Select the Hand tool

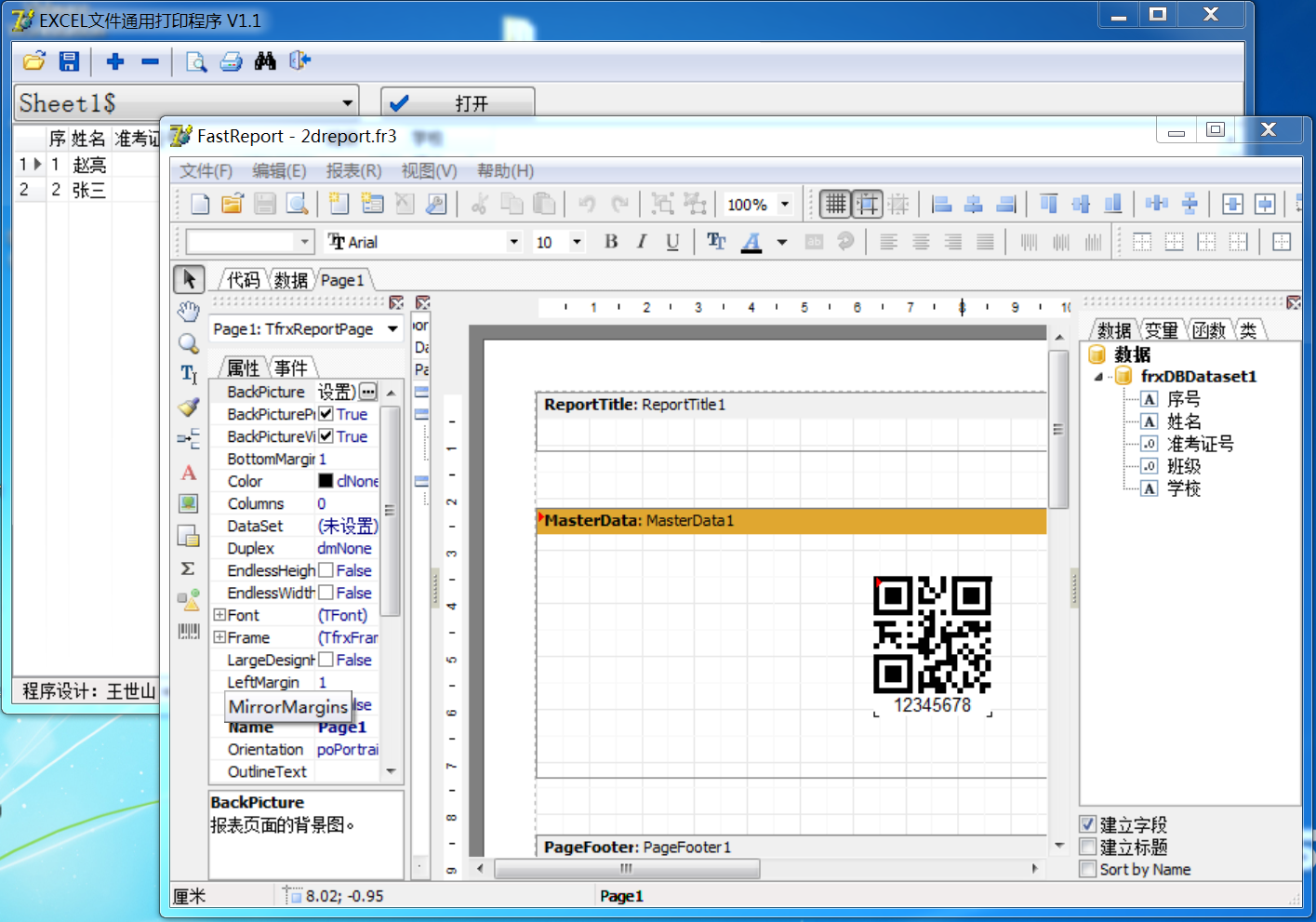click(189, 312)
